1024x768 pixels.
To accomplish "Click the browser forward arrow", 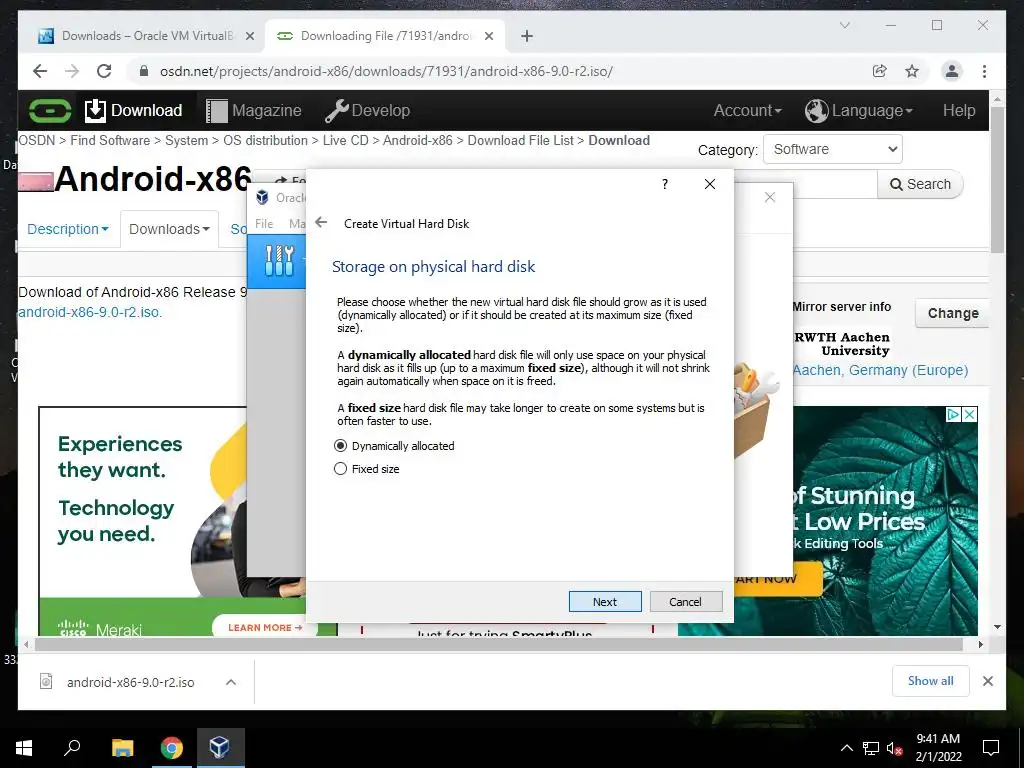I will [x=72, y=71].
